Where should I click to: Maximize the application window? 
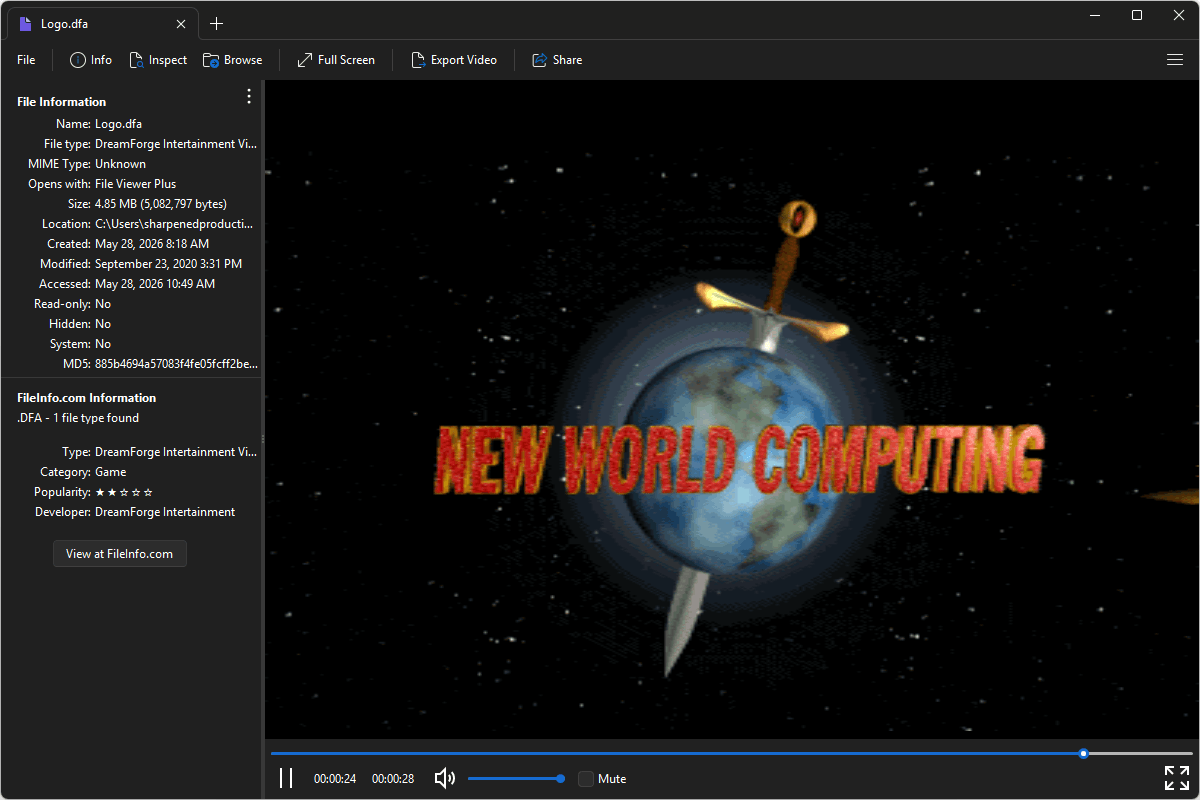[1137, 15]
